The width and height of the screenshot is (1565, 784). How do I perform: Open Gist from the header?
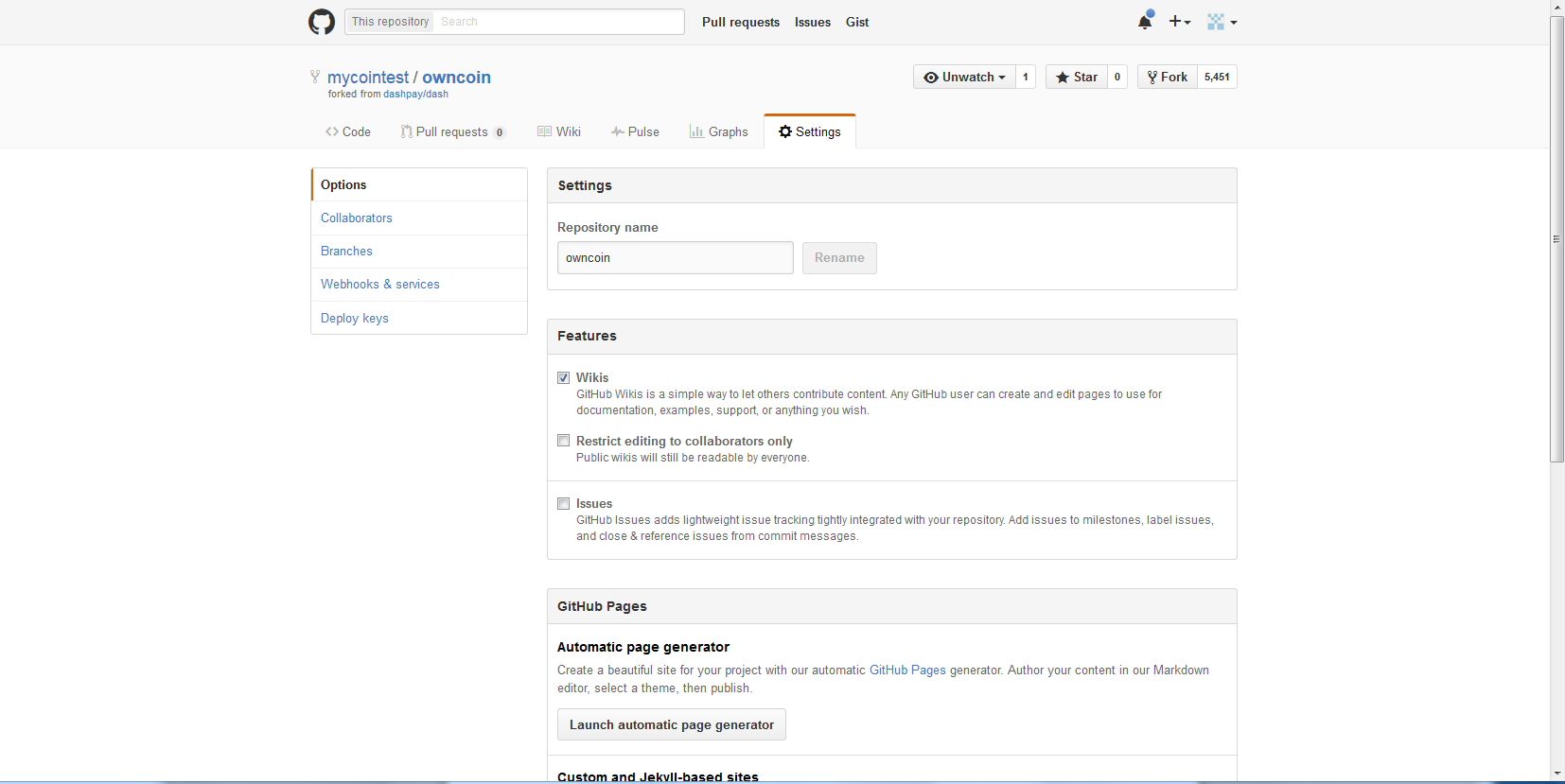857,22
